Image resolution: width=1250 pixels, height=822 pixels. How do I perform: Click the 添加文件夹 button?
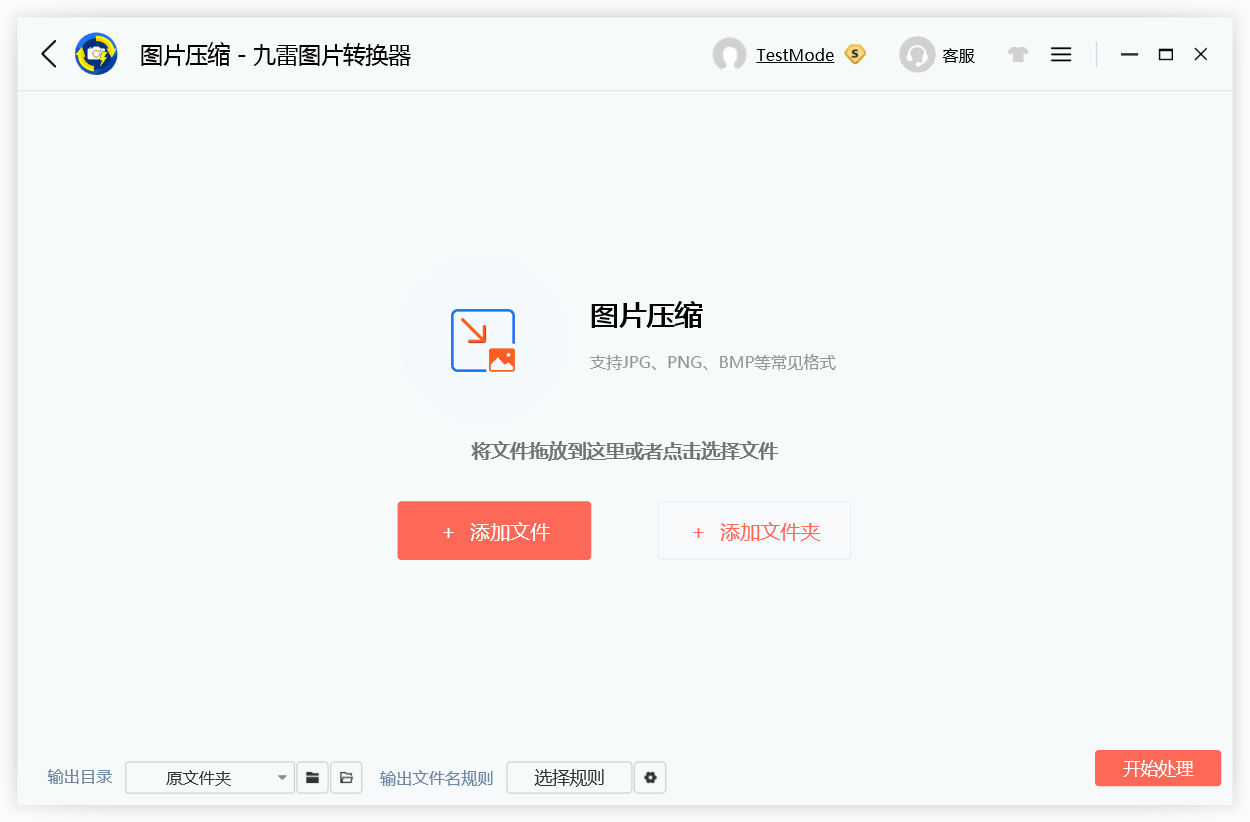click(x=754, y=531)
